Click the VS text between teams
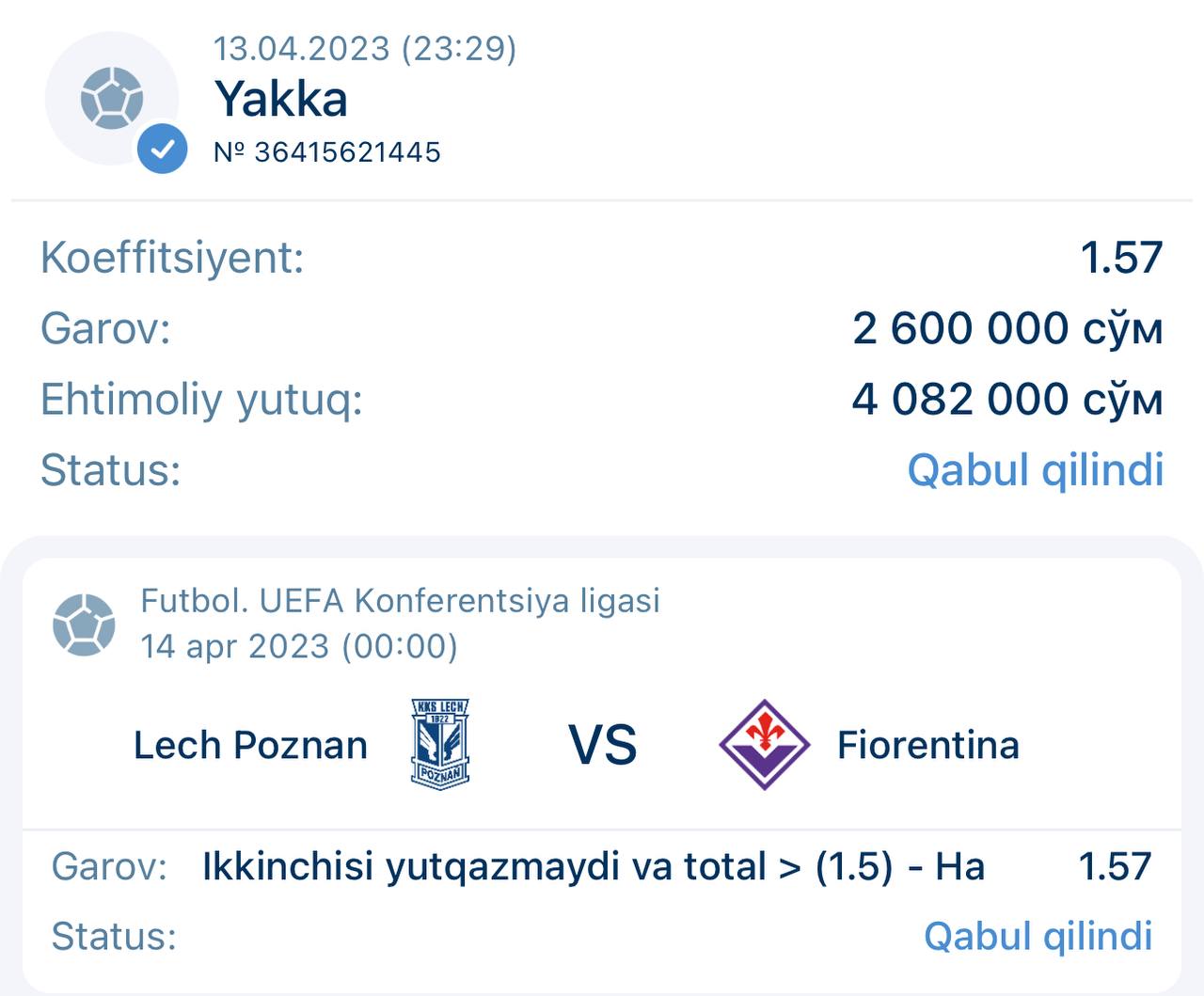 pyautogui.click(x=602, y=745)
